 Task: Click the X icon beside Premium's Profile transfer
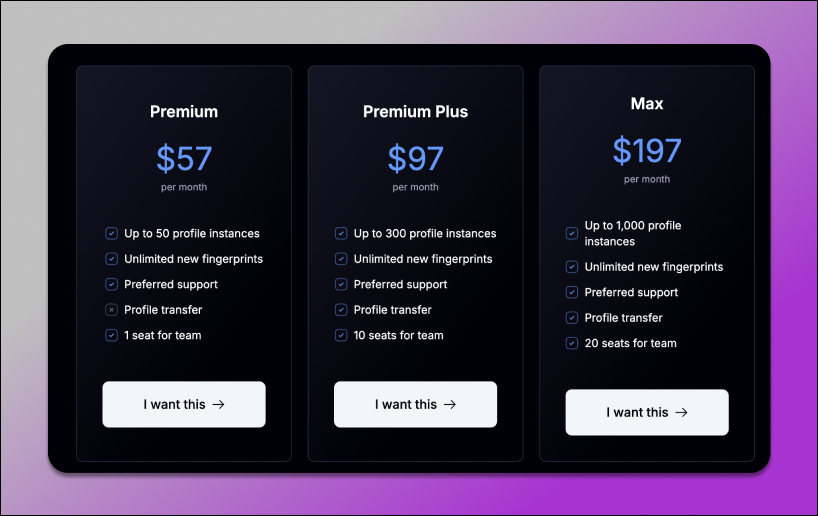coord(111,310)
